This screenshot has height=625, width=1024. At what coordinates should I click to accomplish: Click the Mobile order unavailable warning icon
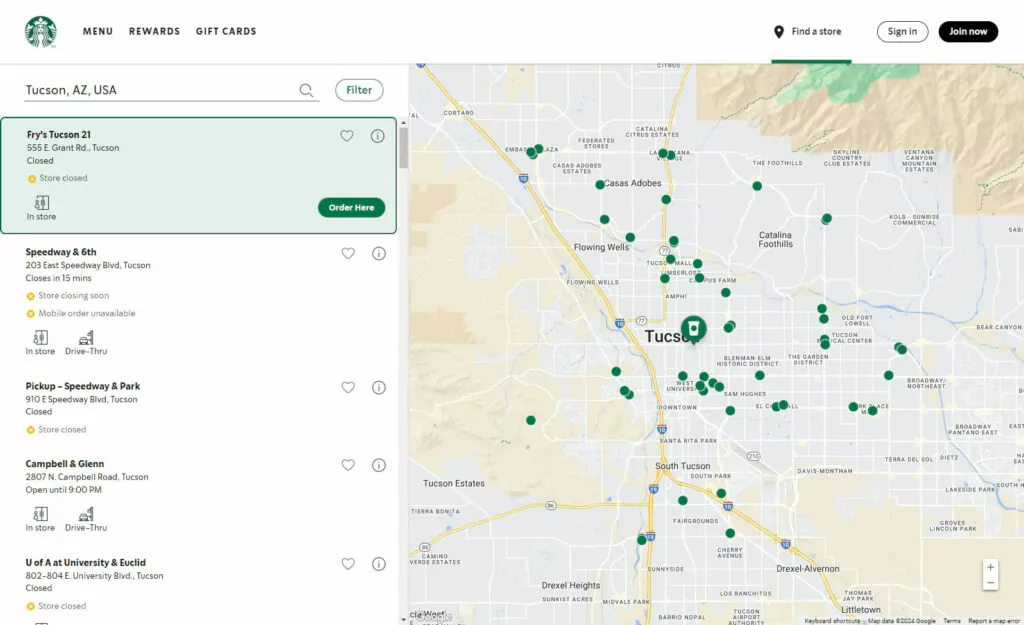pos(30,313)
